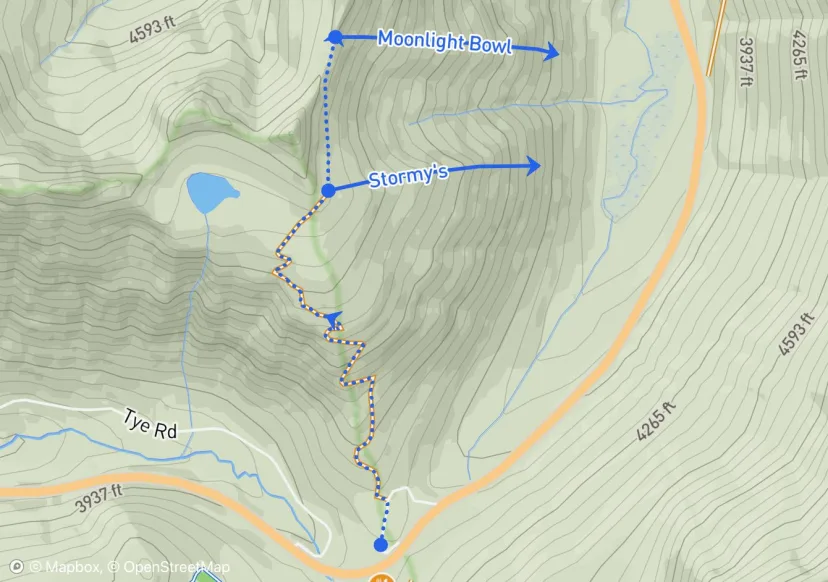Viewport: 828px width, 582px height.
Task: Click the dotted line between Stormy's and Moonlight Bowl
Action: point(327,114)
